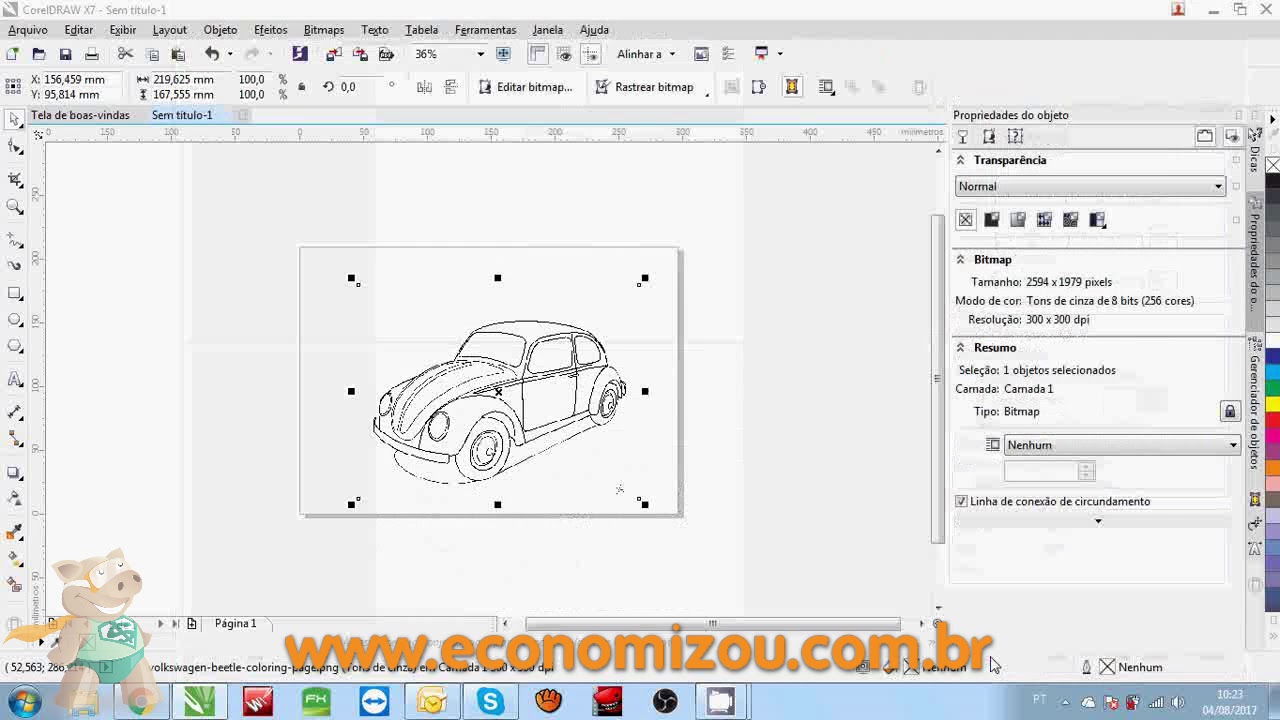
Task: Click the rotation angle field
Action: pyautogui.click(x=361, y=87)
